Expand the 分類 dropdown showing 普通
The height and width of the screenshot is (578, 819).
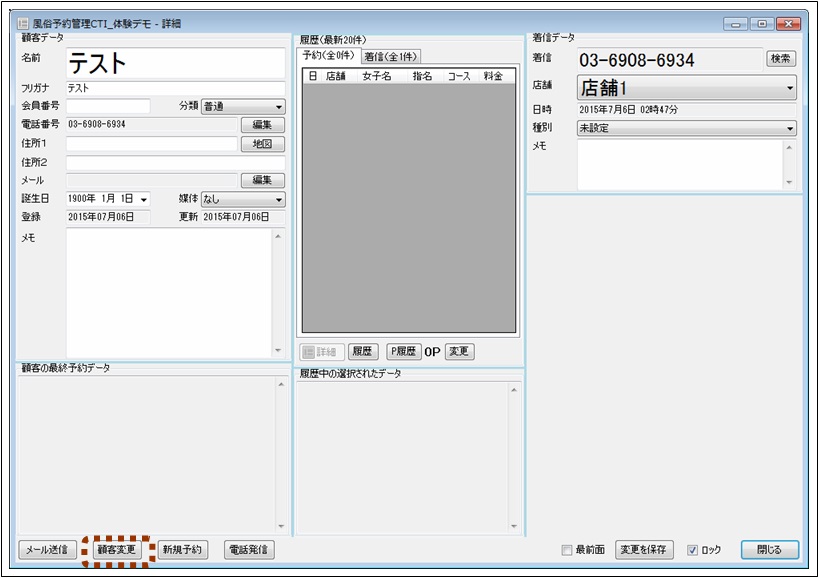coord(243,107)
